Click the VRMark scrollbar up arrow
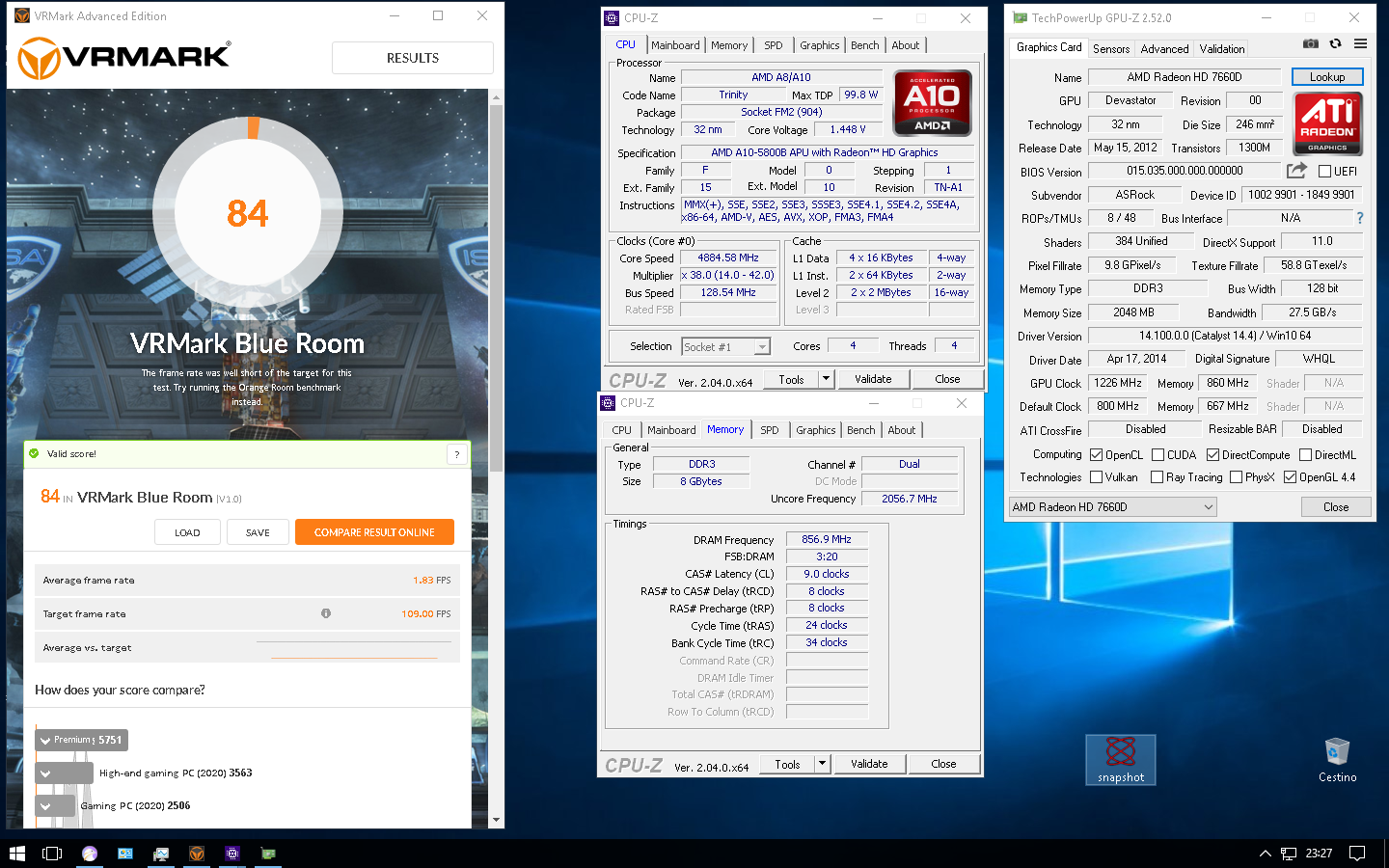This screenshot has width=1389, height=868. click(x=497, y=97)
